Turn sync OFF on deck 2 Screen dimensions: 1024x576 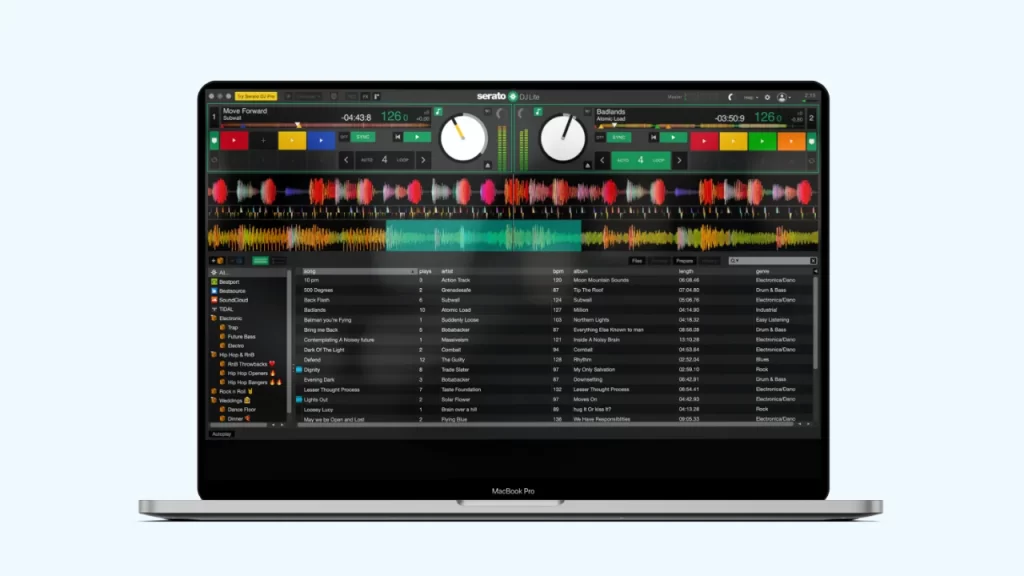[x=600, y=137]
